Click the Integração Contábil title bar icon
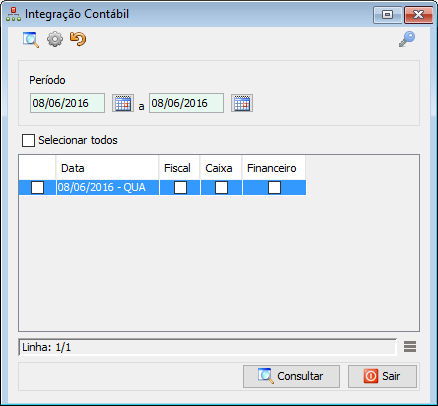Viewport: 438px width, 406px height. [x=13, y=14]
